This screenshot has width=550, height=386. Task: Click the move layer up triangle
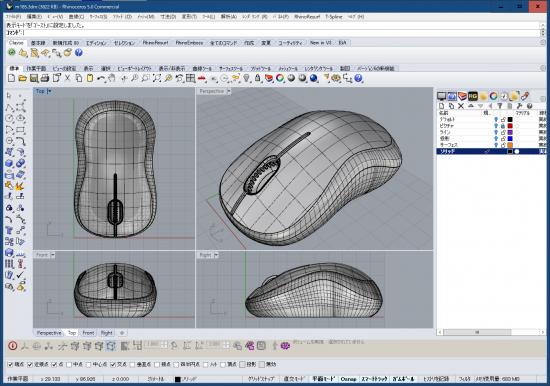[471, 106]
